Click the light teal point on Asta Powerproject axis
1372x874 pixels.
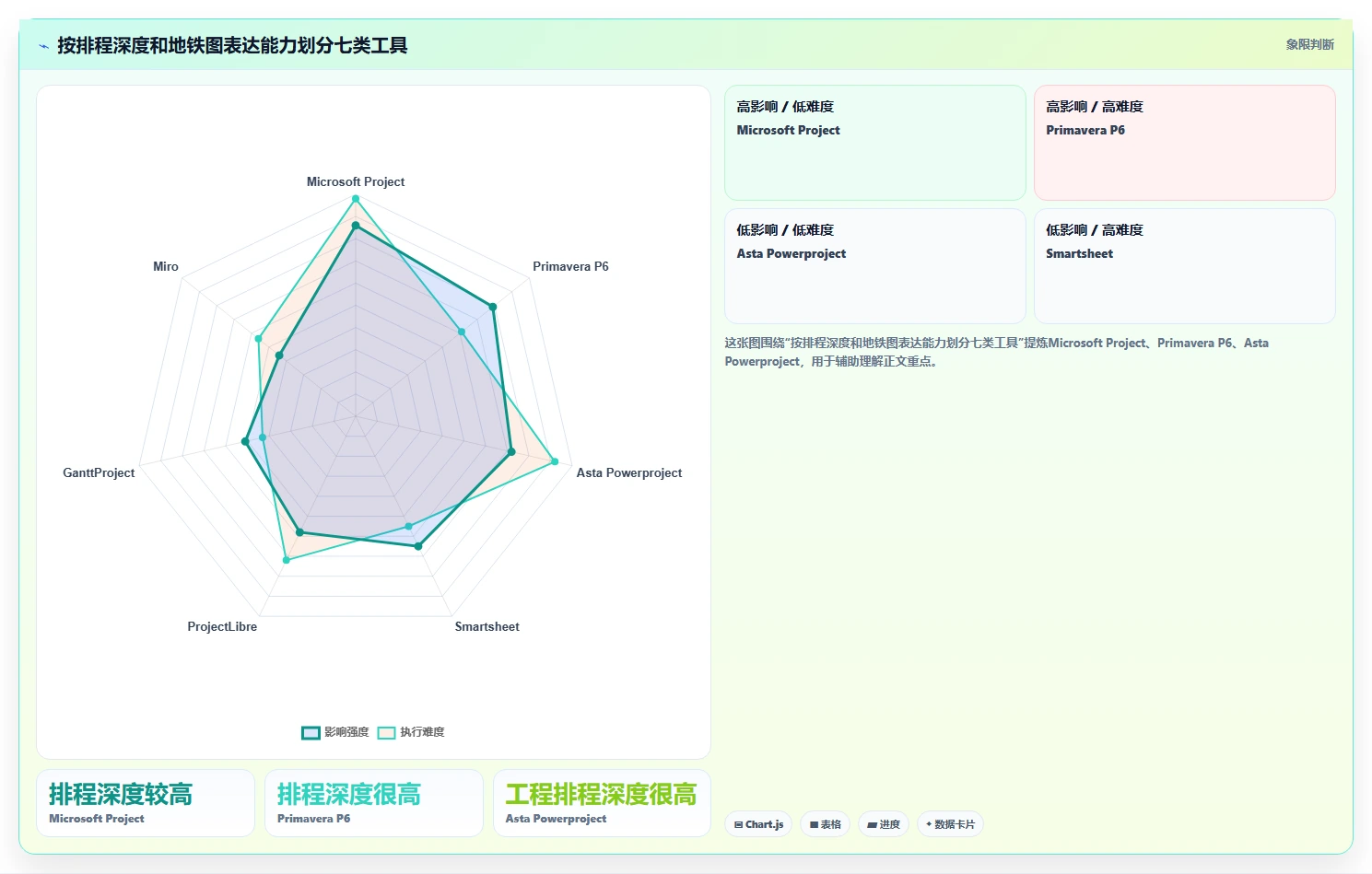pos(555,461)
